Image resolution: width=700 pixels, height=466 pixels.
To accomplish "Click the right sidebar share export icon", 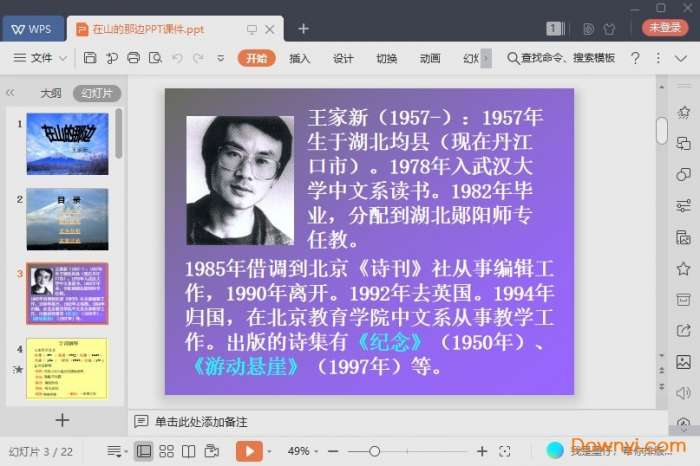I will 683,330.
